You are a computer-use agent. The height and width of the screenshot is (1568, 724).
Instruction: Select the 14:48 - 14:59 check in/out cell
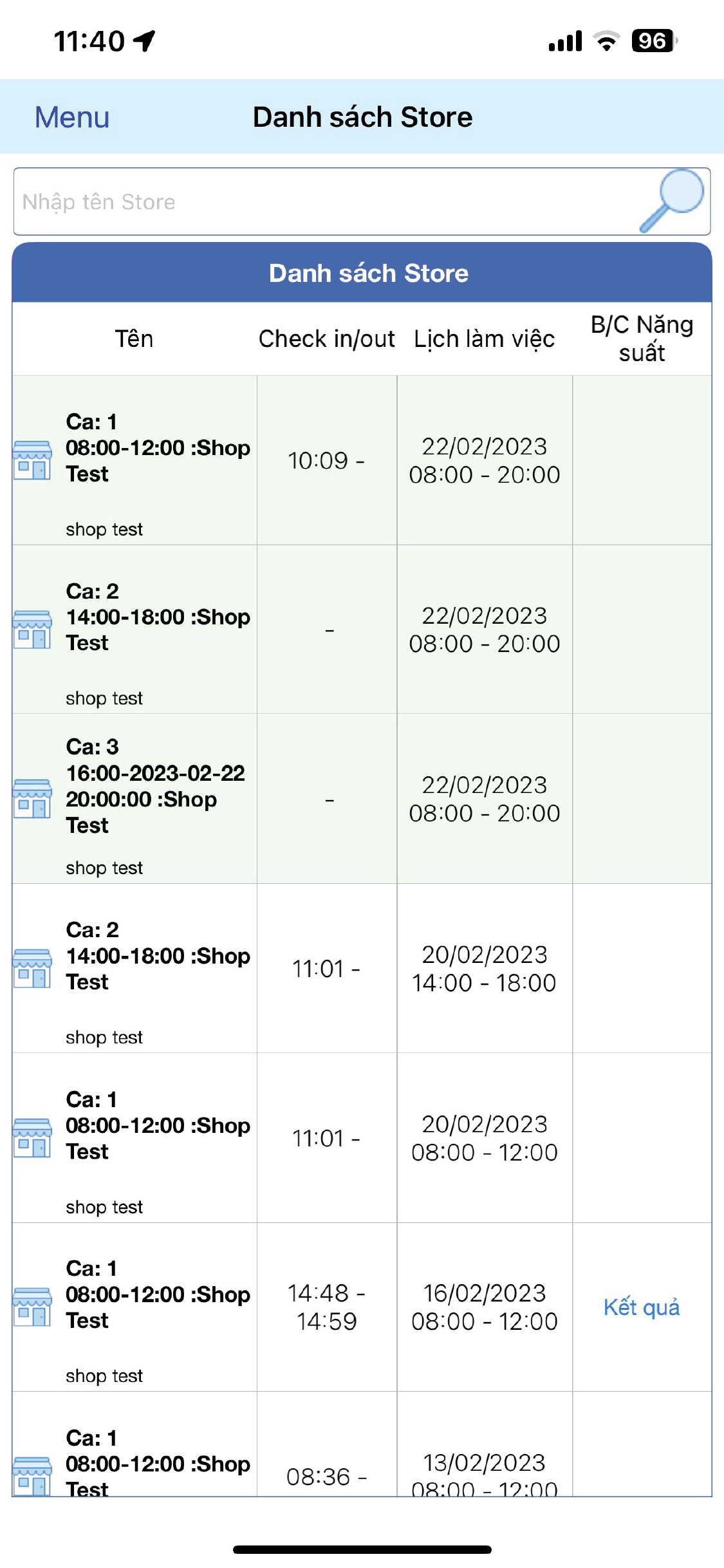326,1307
